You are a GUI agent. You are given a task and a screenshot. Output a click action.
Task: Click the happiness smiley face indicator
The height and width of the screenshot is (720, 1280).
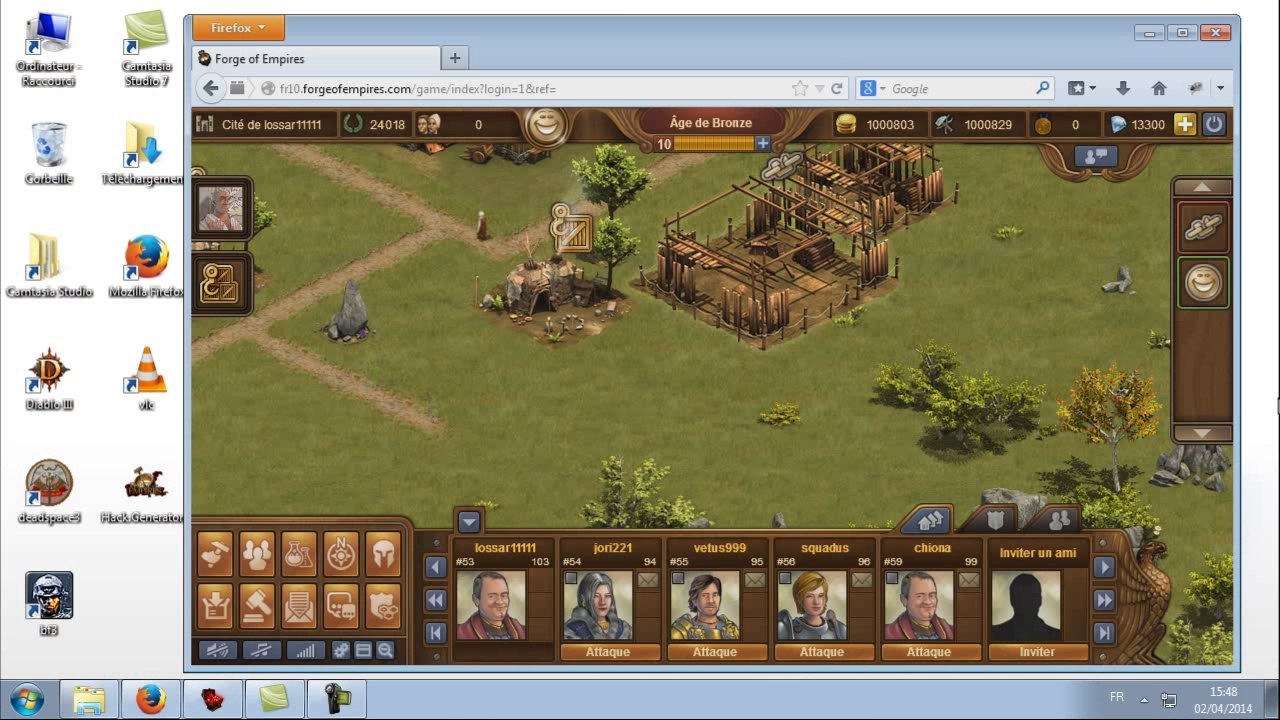[546, 126]
